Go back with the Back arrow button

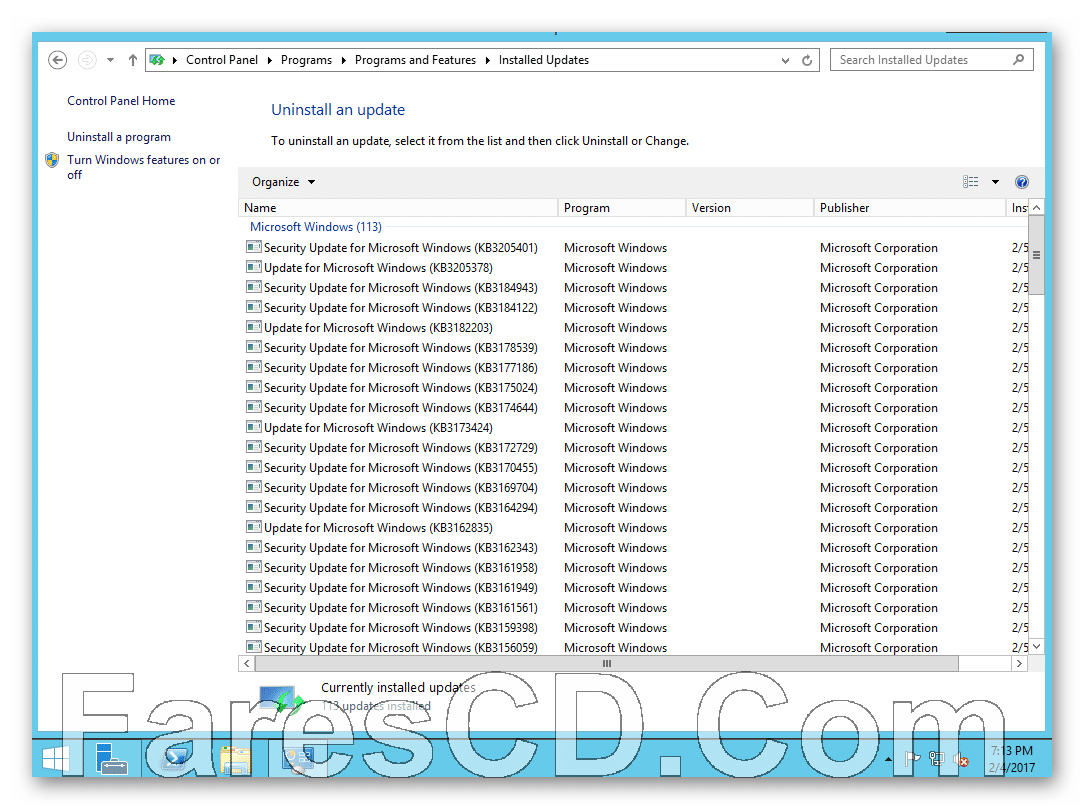tap(57, 60)
